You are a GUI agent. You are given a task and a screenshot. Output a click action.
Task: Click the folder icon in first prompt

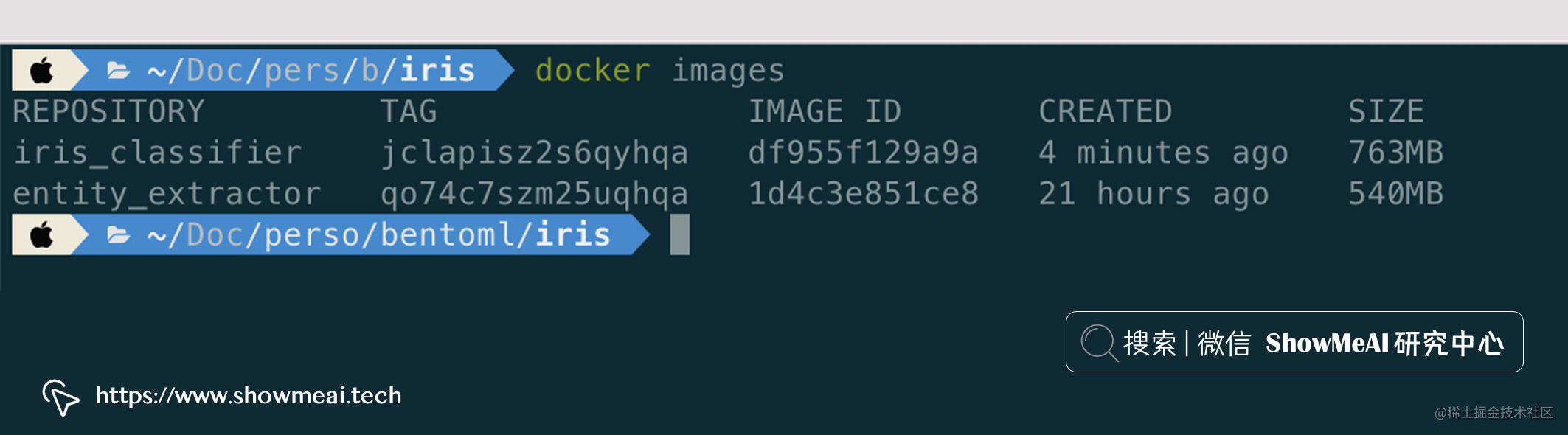coord(119,71)
